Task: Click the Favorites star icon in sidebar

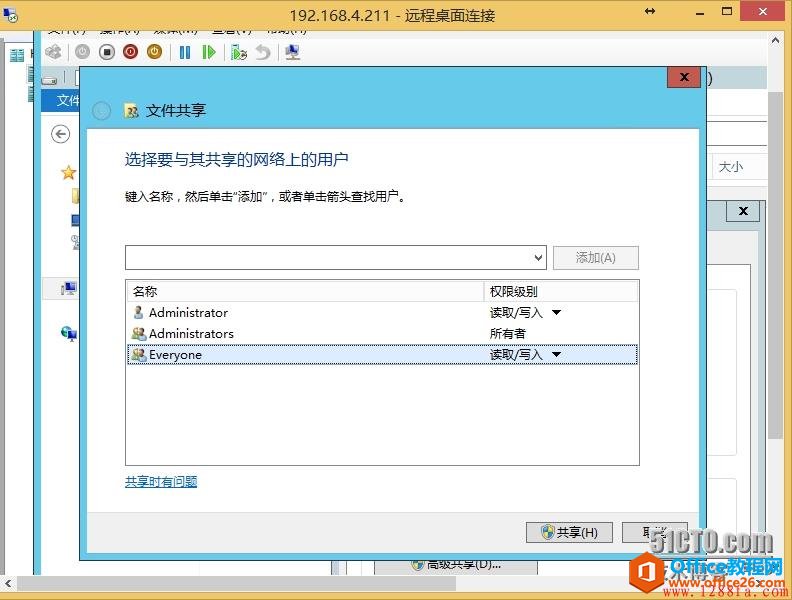Action: click(68, 172)
